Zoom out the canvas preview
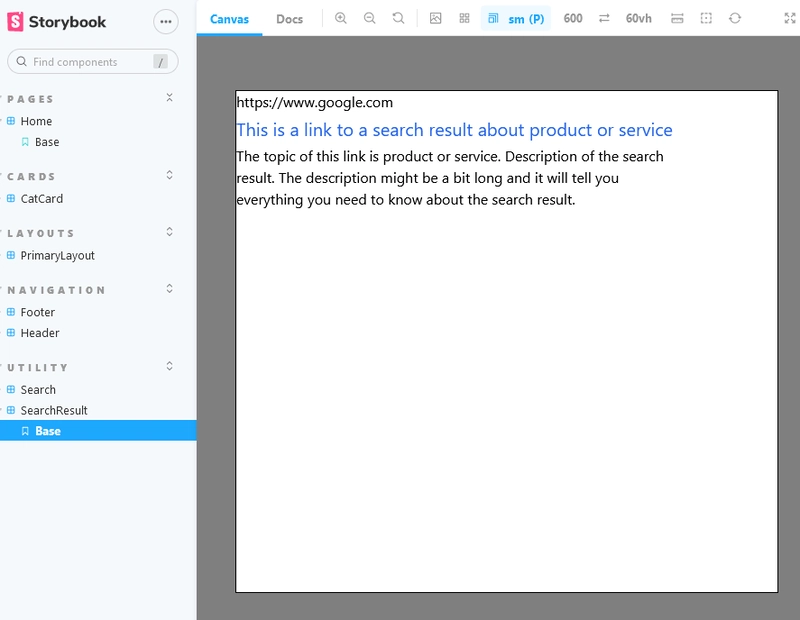800x620 pixels. (x=370, y=18)
